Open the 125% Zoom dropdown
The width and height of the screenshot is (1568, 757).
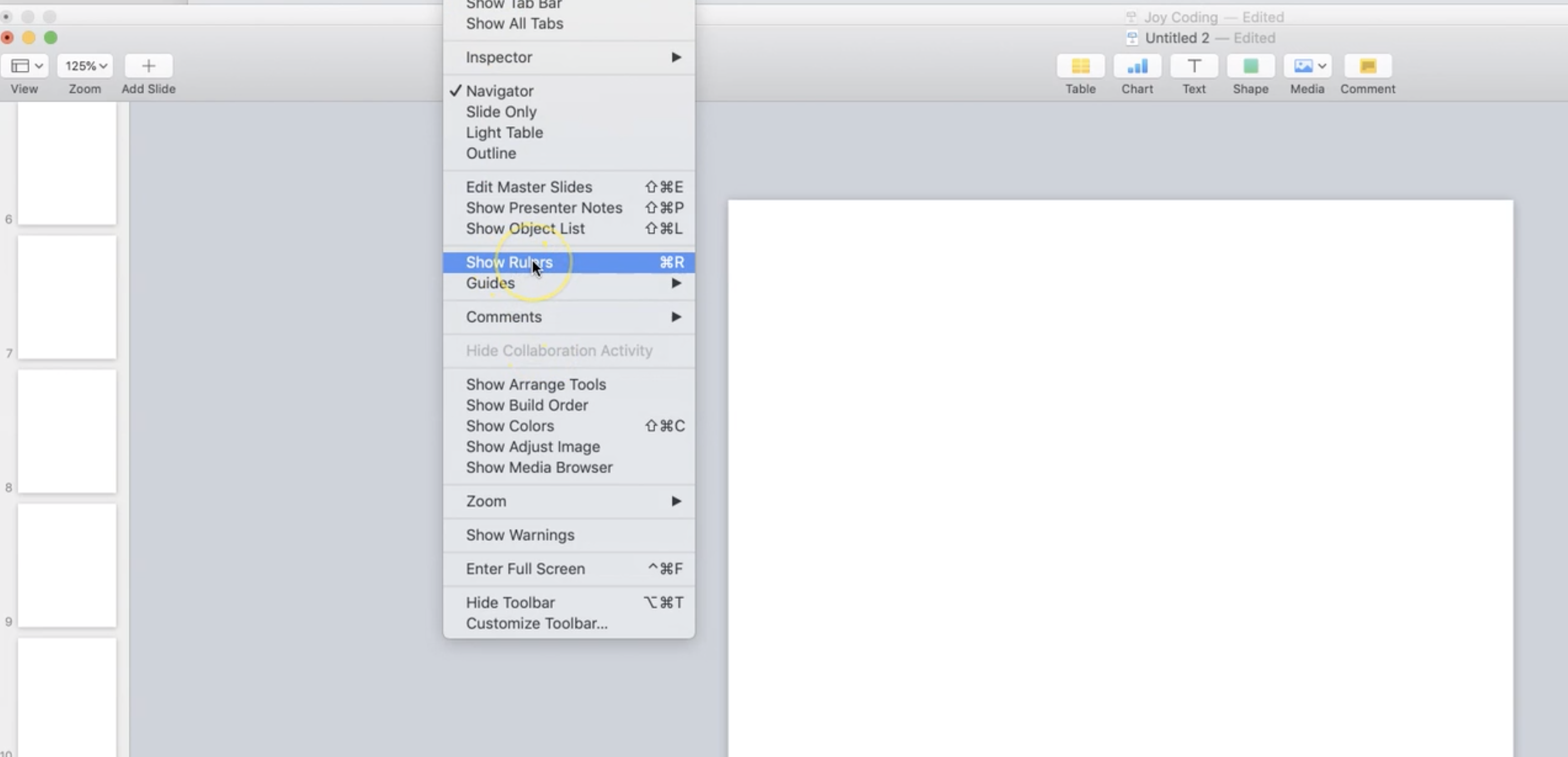click(85, 66)
